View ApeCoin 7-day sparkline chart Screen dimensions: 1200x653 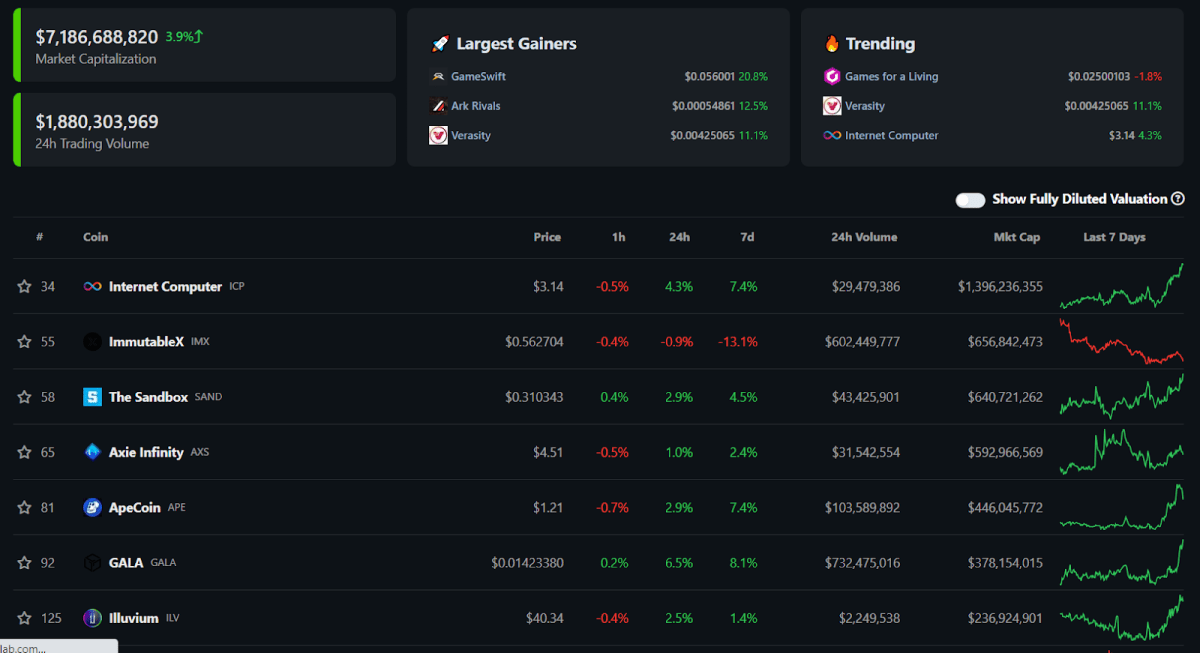pos(1122,507)
